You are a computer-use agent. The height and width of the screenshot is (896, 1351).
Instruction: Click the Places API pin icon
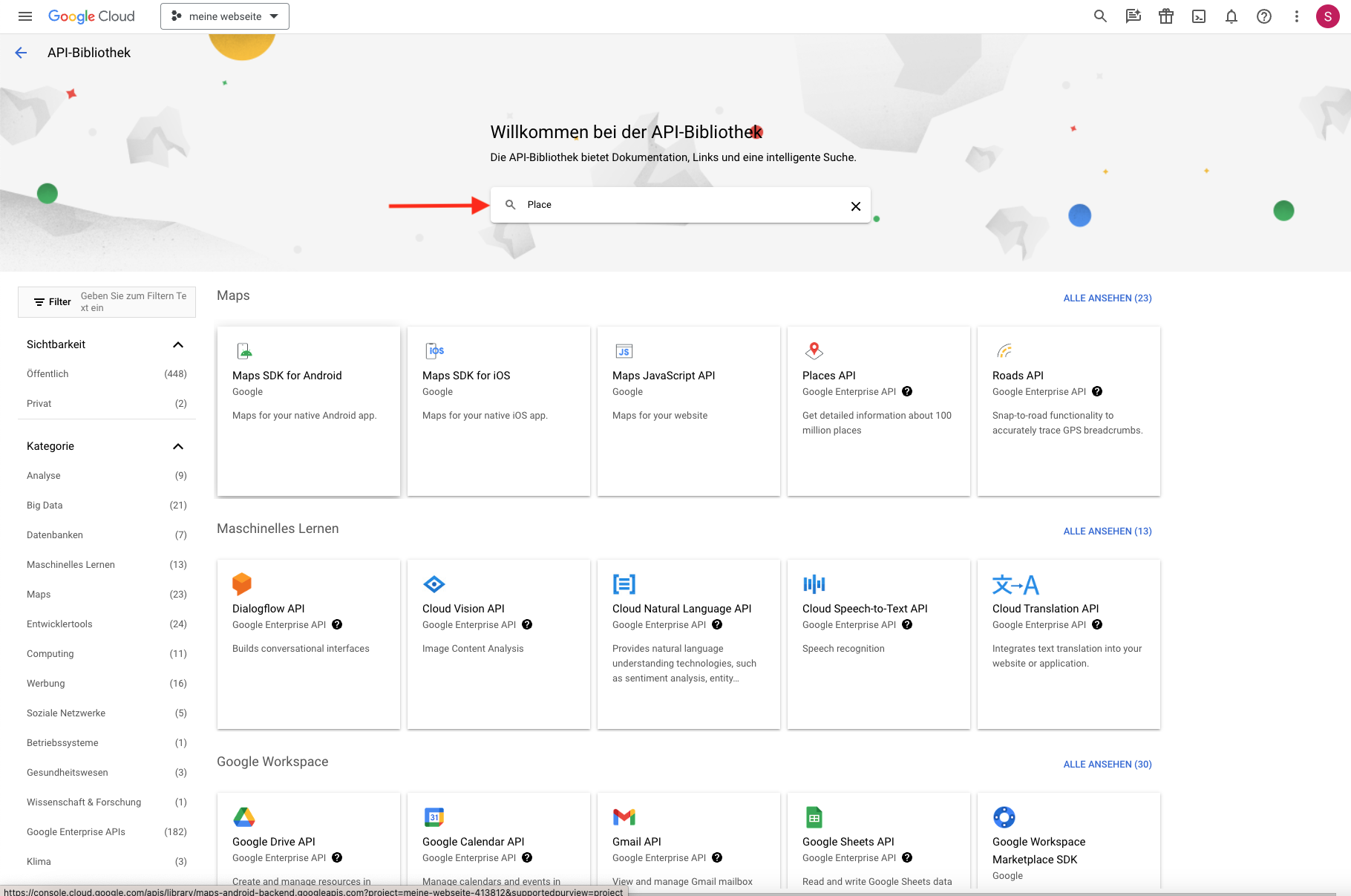pos(814,350)
